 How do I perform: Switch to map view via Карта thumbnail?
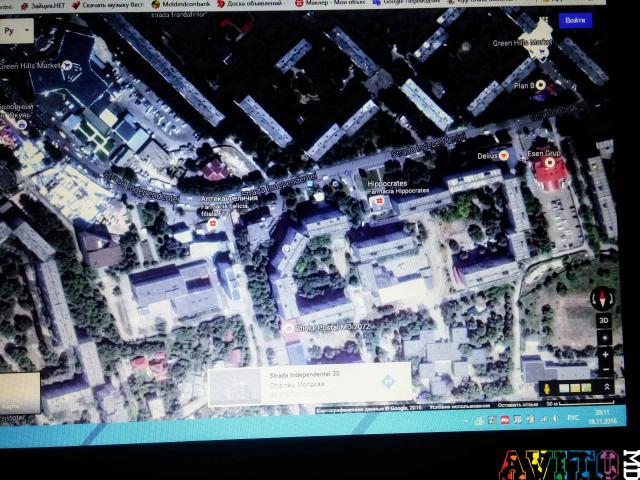18,394
